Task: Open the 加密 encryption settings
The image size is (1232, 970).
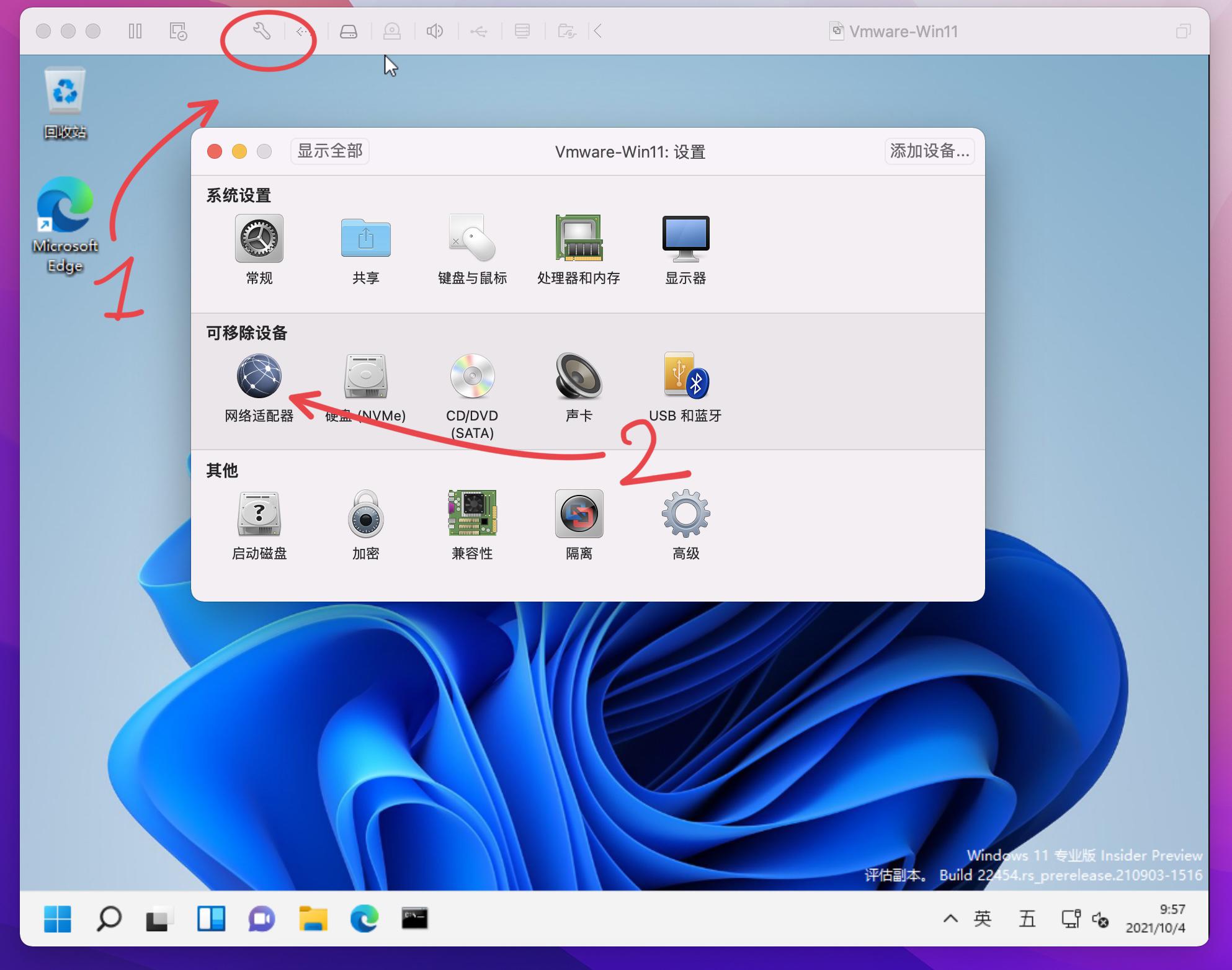Action: pos(365,514)
